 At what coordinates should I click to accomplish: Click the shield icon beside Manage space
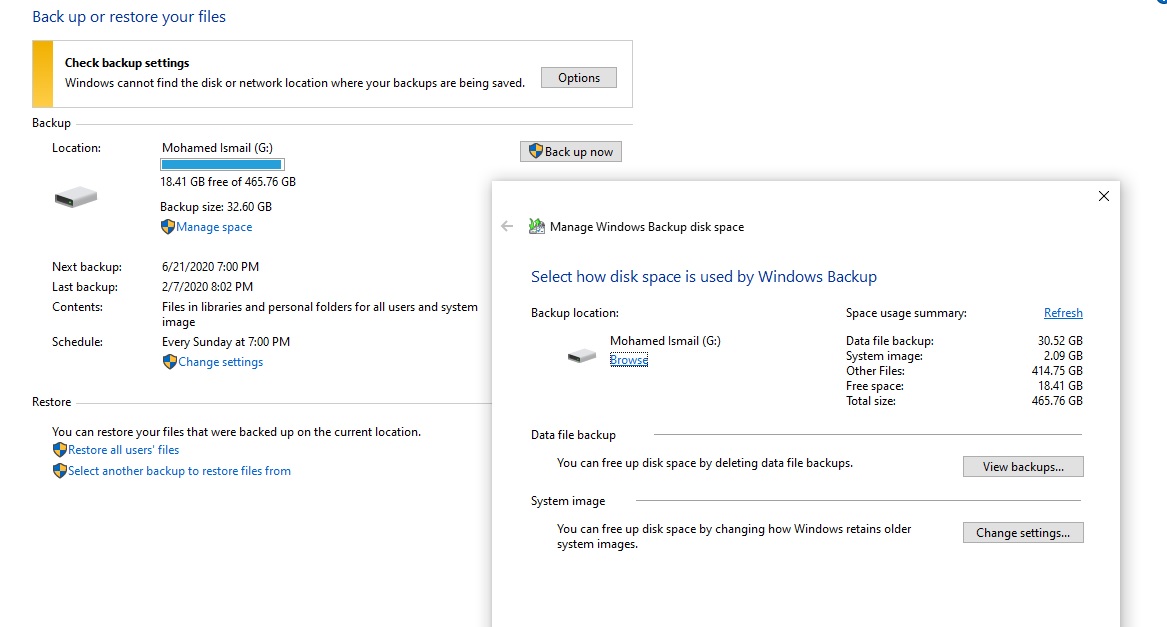click(x=167, y=227)
